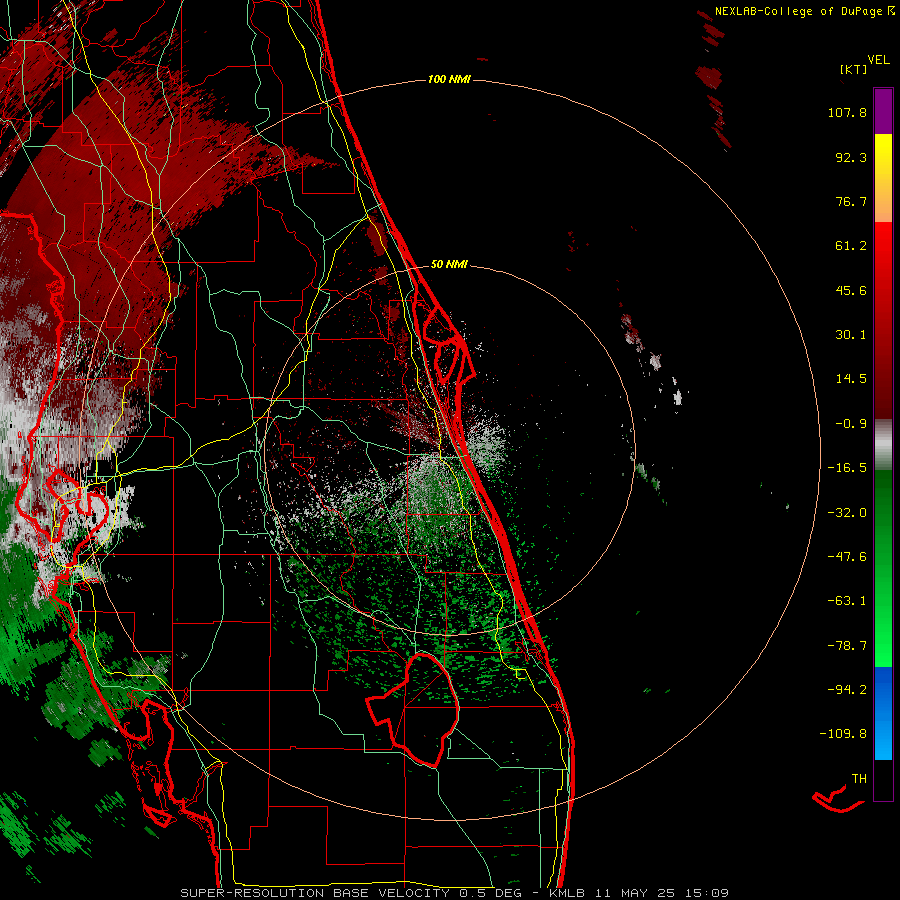Click the -0.9 velocity scale value
900x900 pixels.
(x=851, y=424)
